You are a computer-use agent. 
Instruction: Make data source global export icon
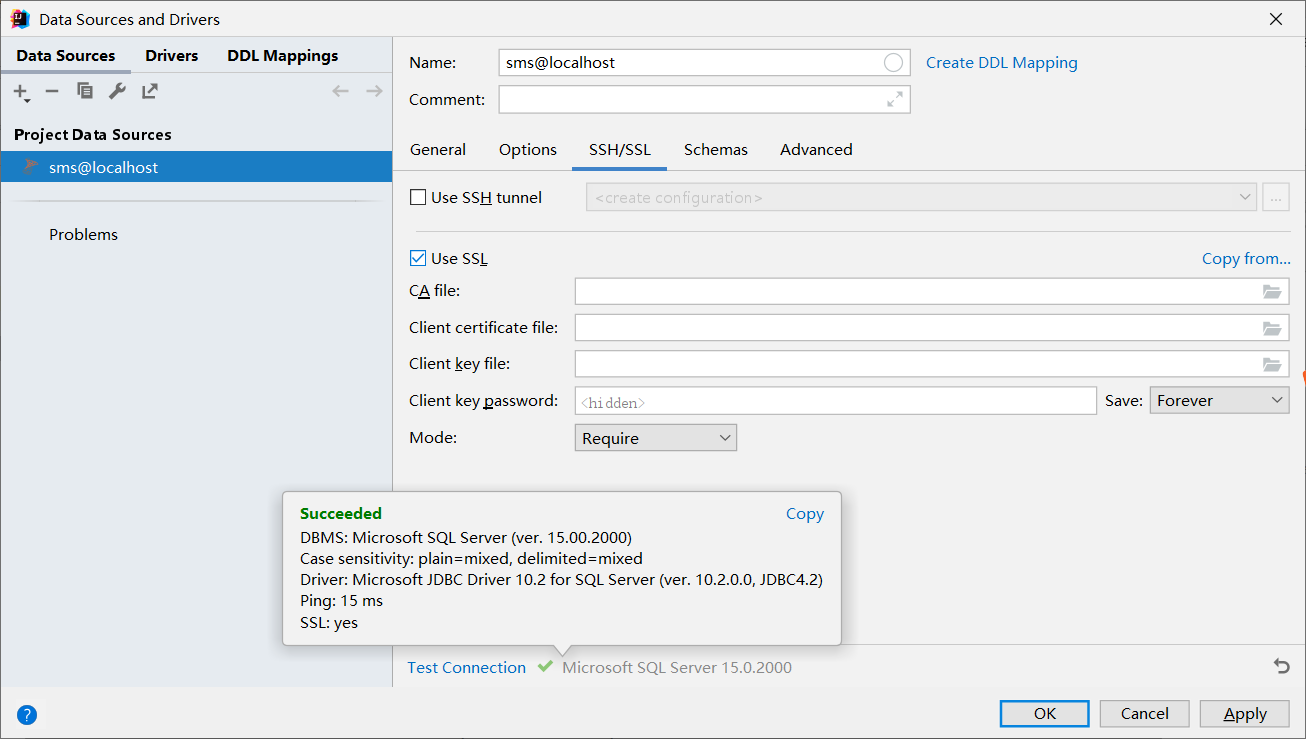pos(150,91)
